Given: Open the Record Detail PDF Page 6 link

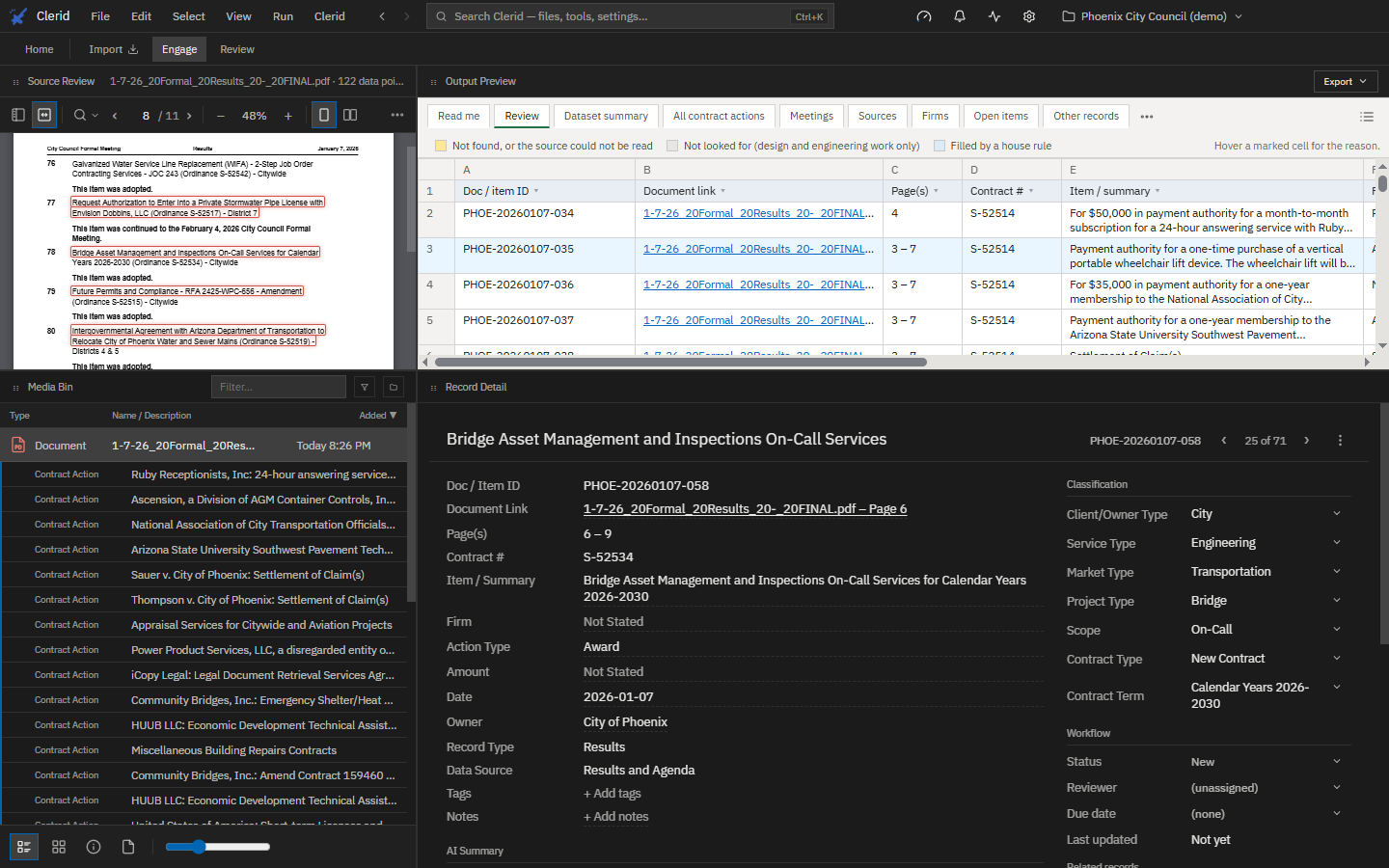Looking at the screenshot, I should click(745, 509).
